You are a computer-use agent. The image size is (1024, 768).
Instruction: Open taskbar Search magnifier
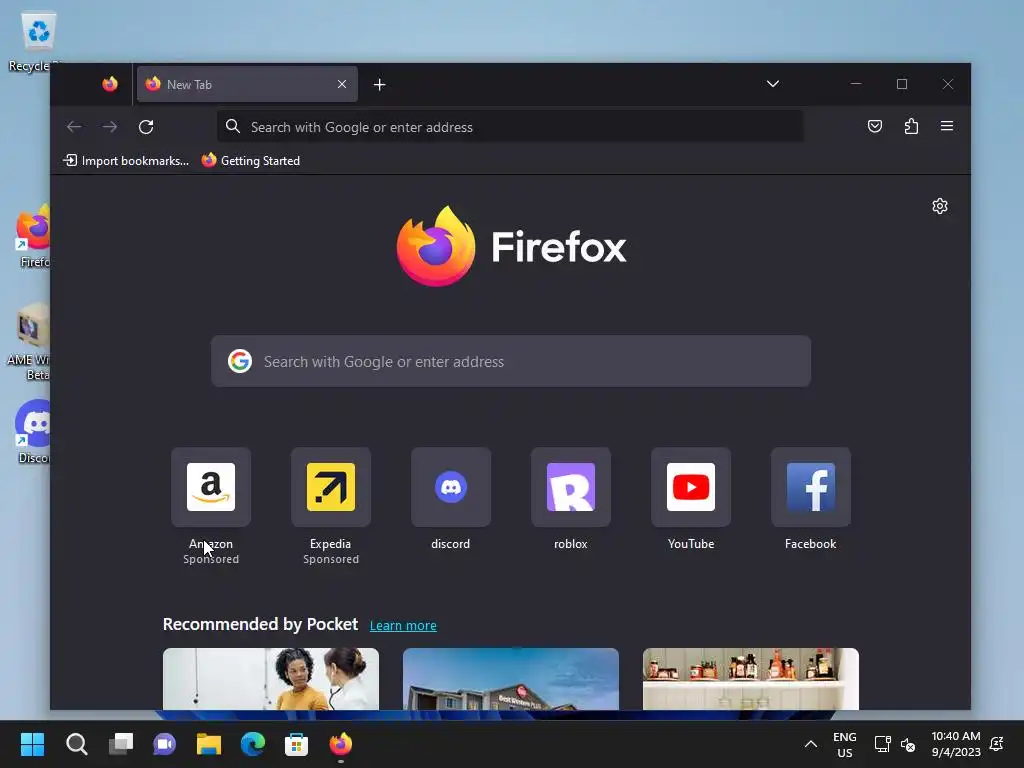coord(76,744)
